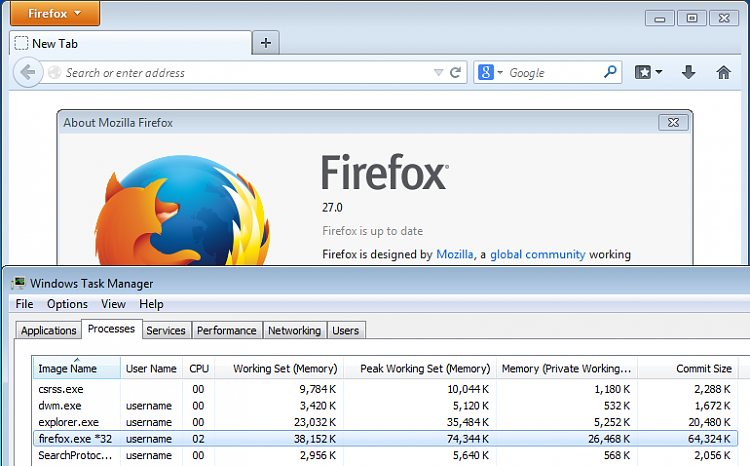This screenshot has width=750, height=466.
Task: Close the Firefox window
Action: [x=724, y=19]
